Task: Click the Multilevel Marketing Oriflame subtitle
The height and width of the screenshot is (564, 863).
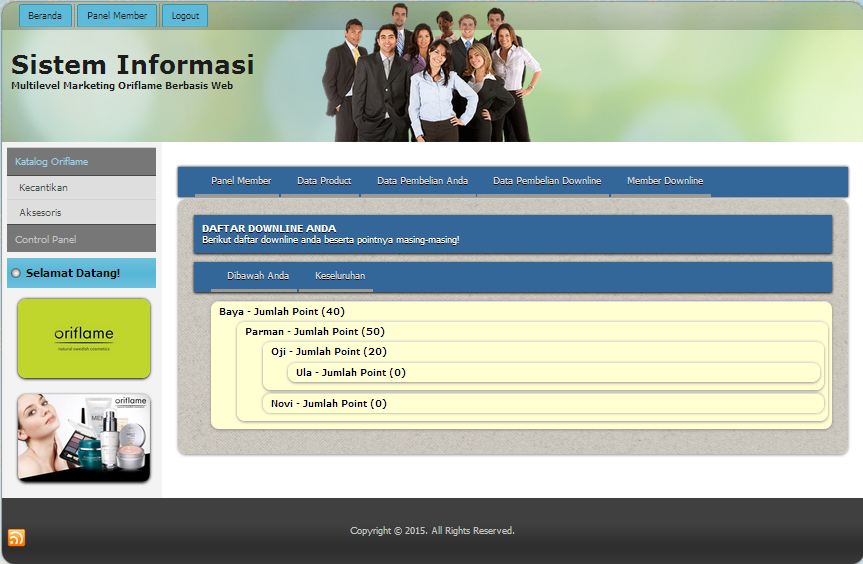Action: pos(122,86)
